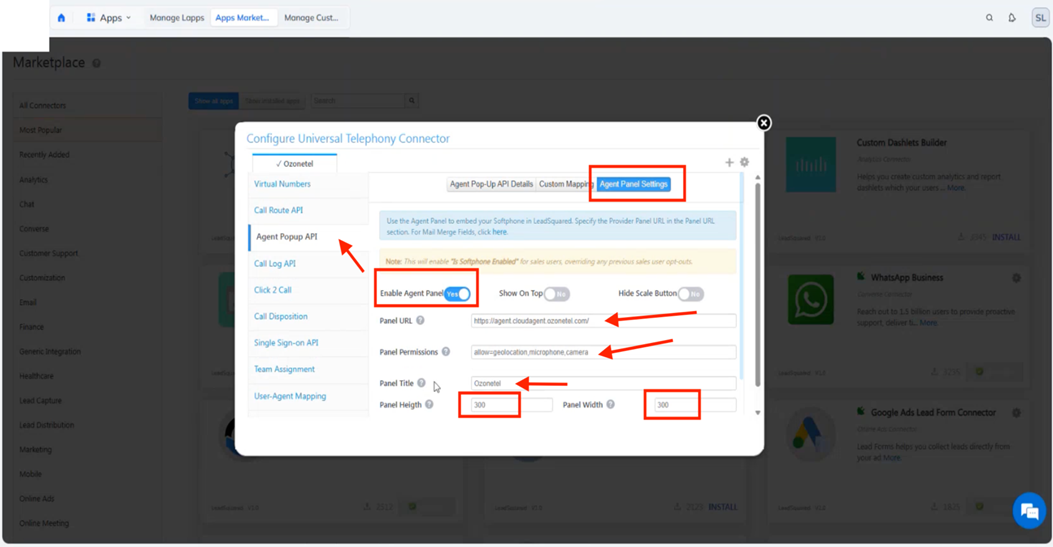Click the Panel Title input field
The height and width of the screenshot is (547, 1053).
603,383
